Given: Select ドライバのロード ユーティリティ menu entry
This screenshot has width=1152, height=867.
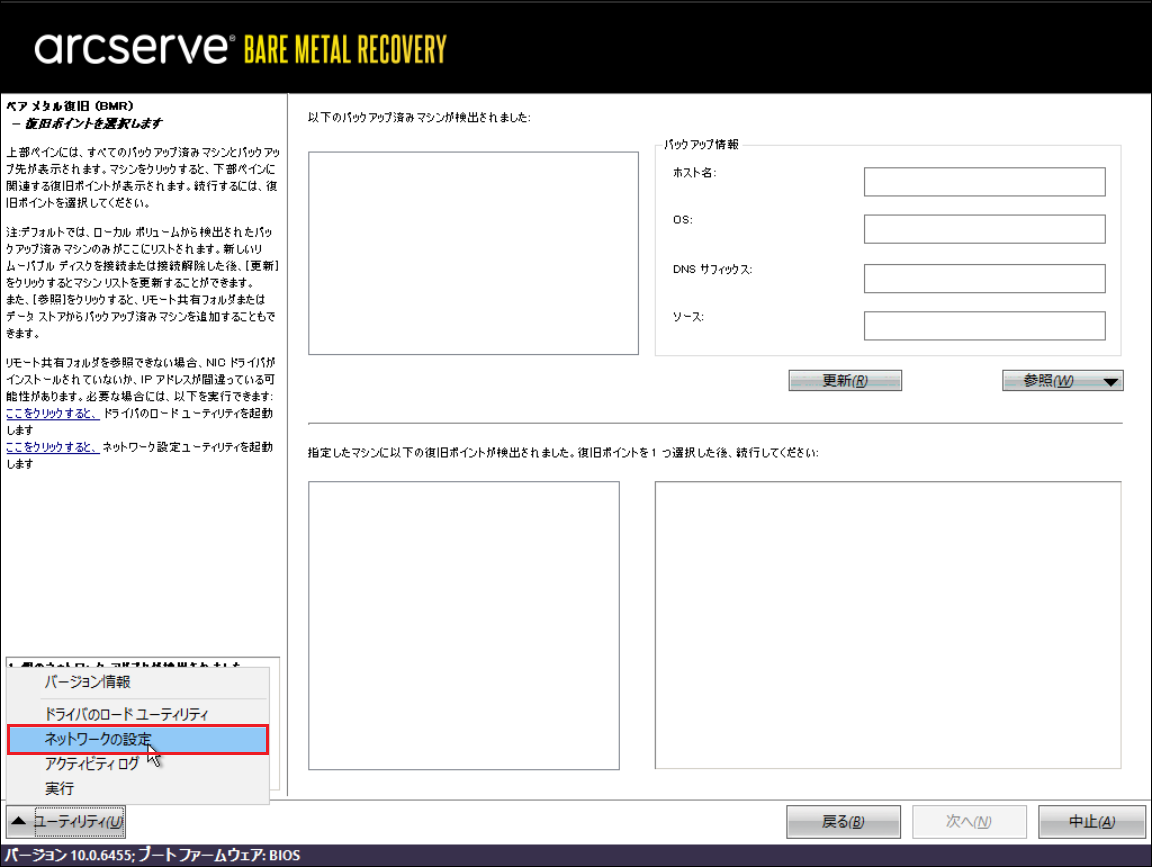Looking at the screenshot, I should point(126,714).
